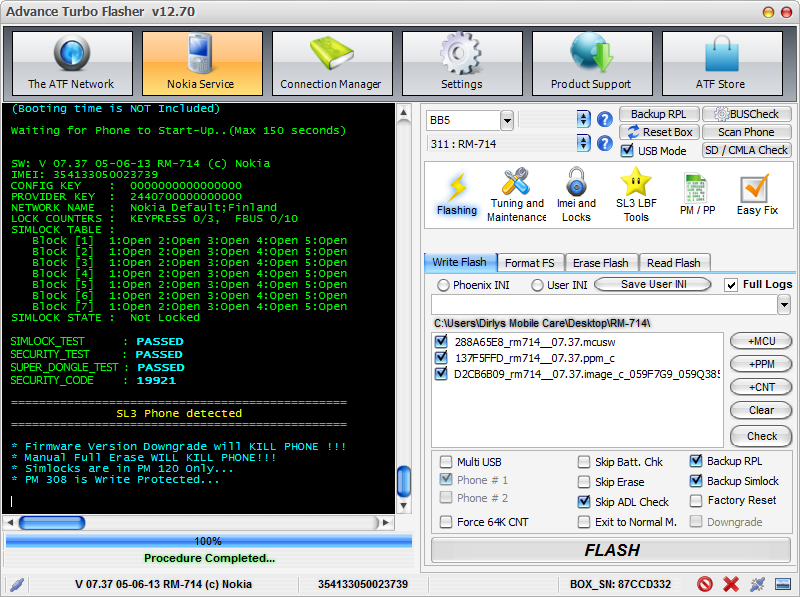Enable the Factory Reset checkbox
Viewport: 800px width, 597px height.
[696, 501]
